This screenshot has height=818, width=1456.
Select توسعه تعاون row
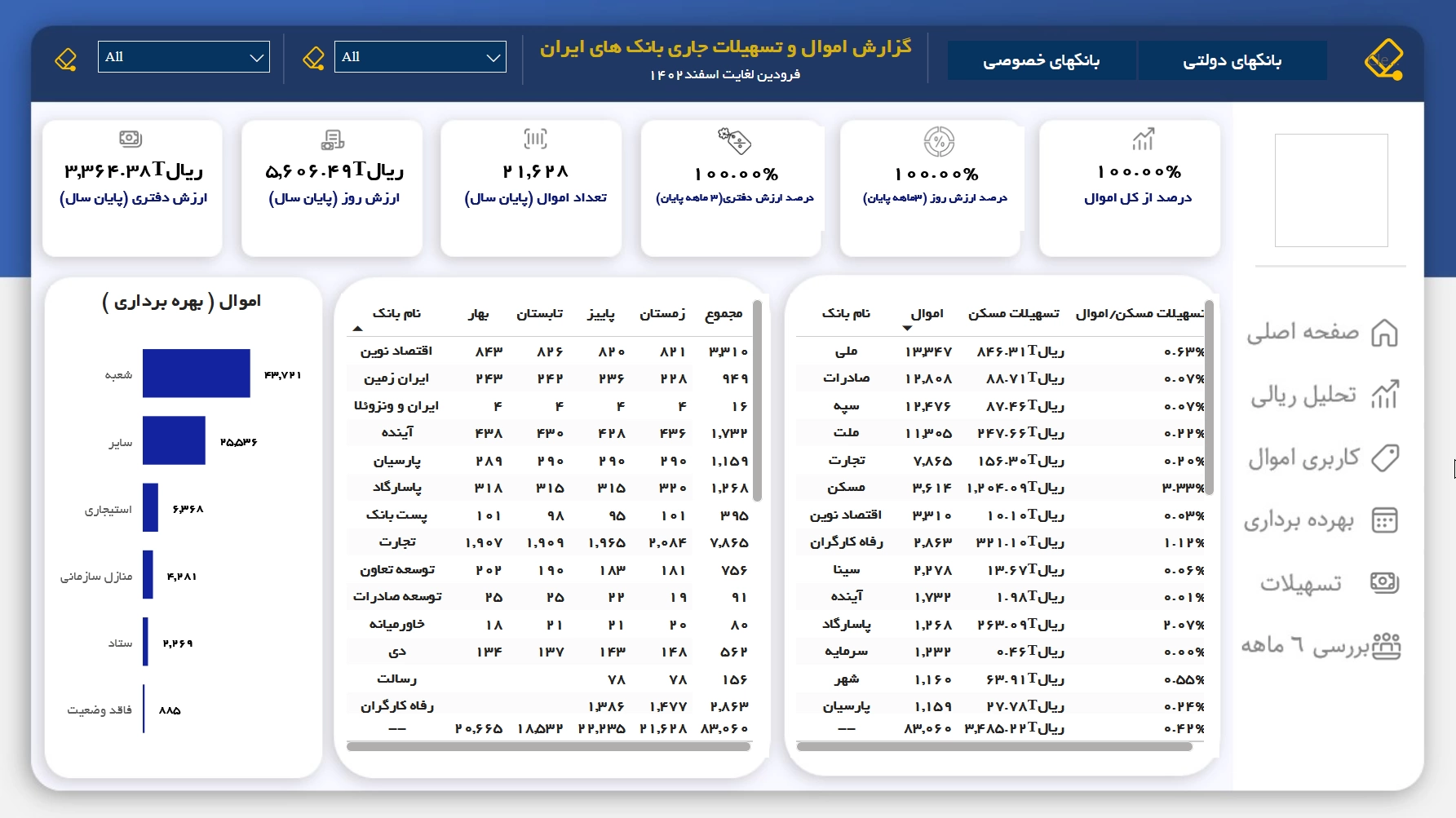tap(549, 570)
